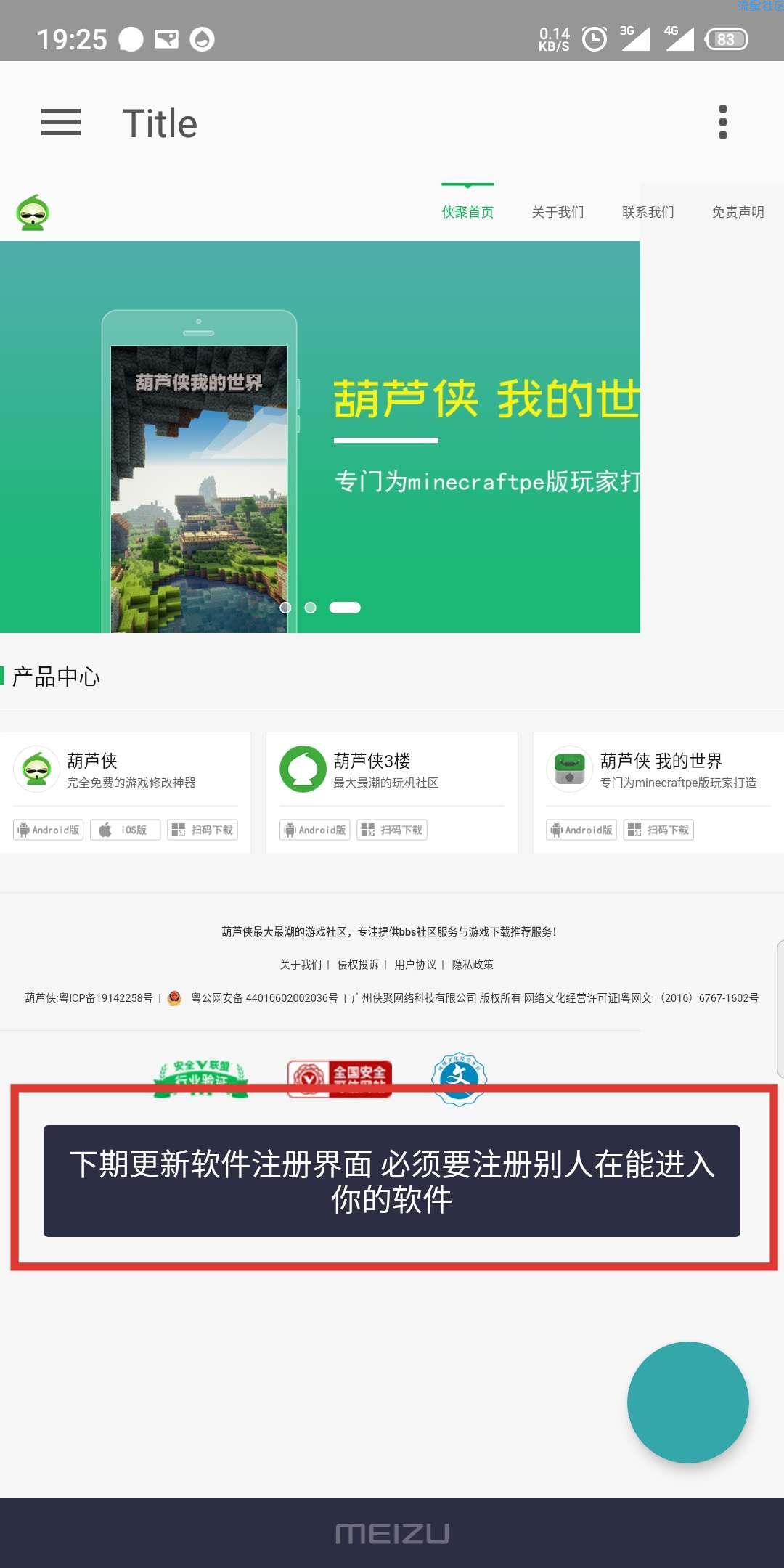Click the 葫芦侠 我的世界 product title
Screen dimensions: 784x1568
[661, 761]
